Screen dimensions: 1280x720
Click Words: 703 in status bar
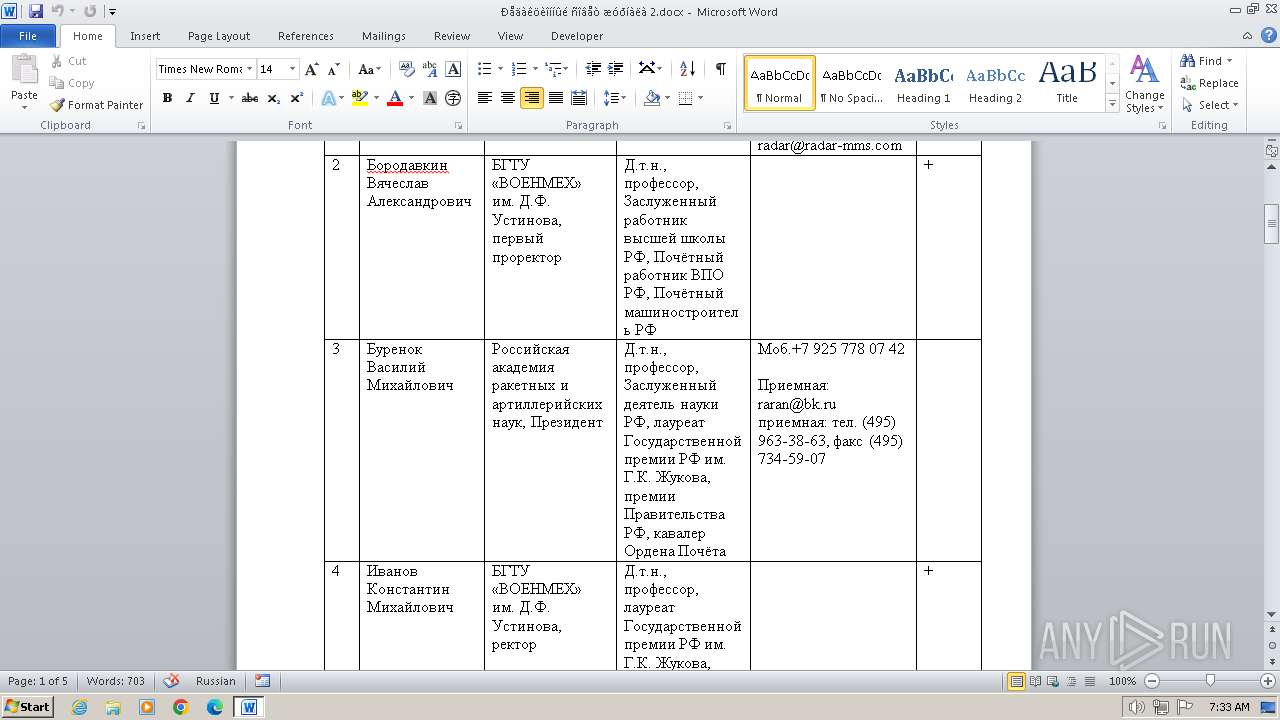pos(116,681)
